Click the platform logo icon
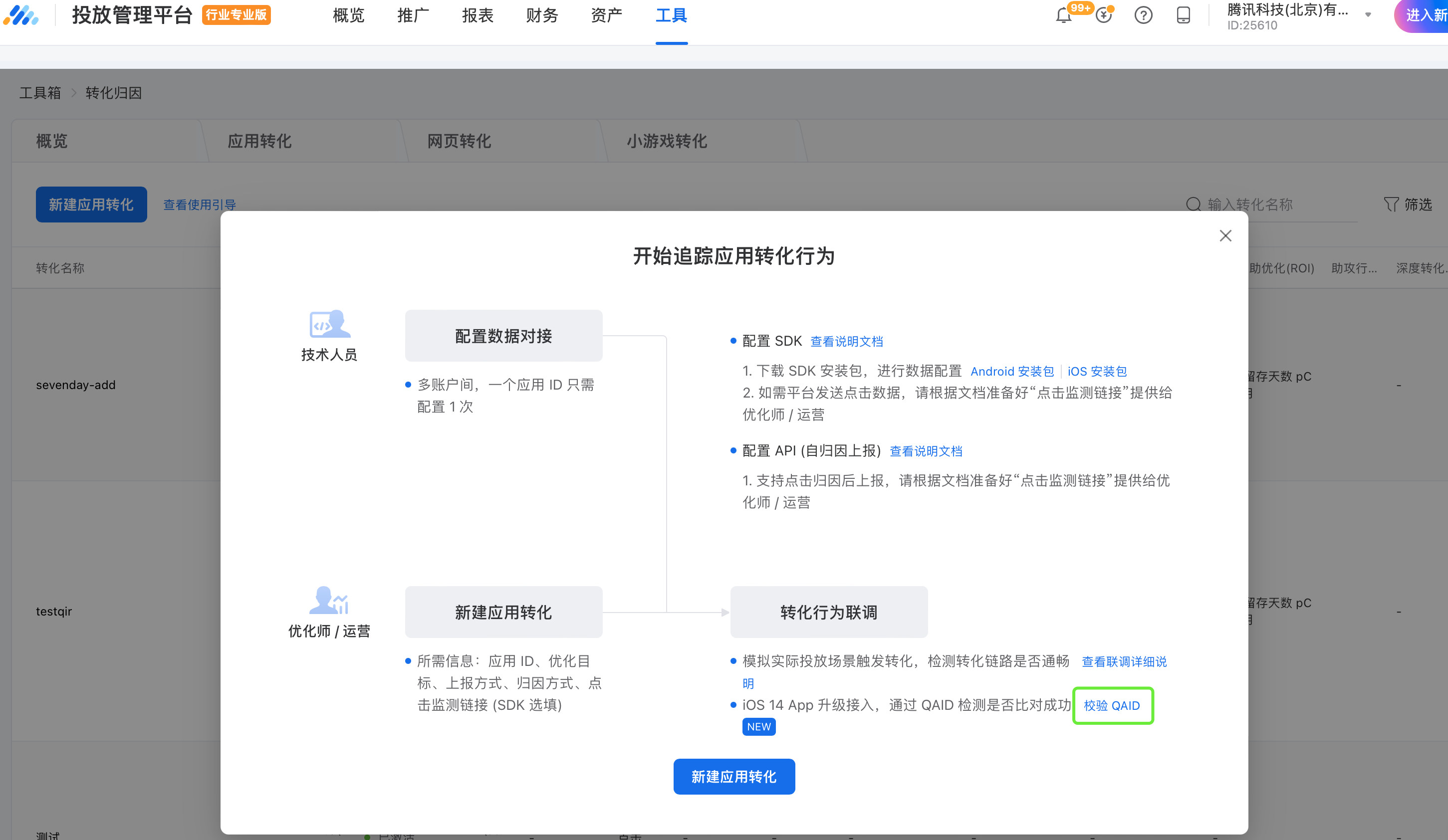 tap(21, 15)
